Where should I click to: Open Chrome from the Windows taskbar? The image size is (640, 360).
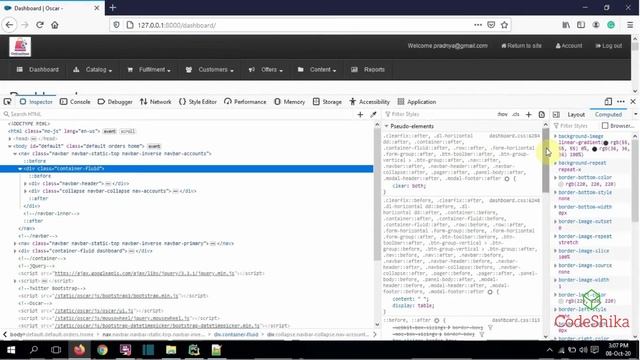pyautogui.click(x=102, y=350)
